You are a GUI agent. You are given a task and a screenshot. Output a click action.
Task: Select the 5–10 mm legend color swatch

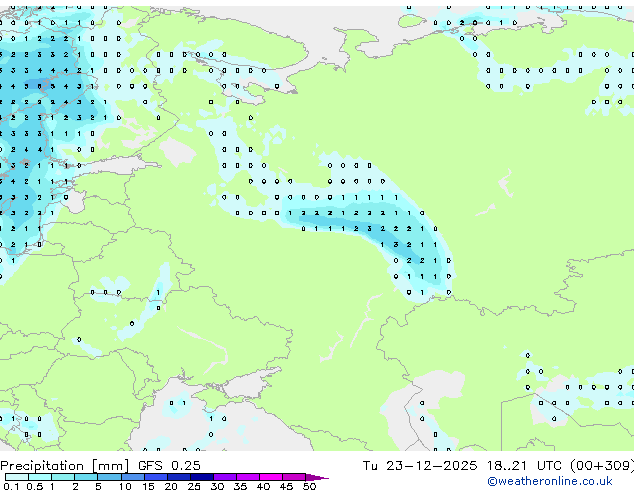[x=109, y=477]
